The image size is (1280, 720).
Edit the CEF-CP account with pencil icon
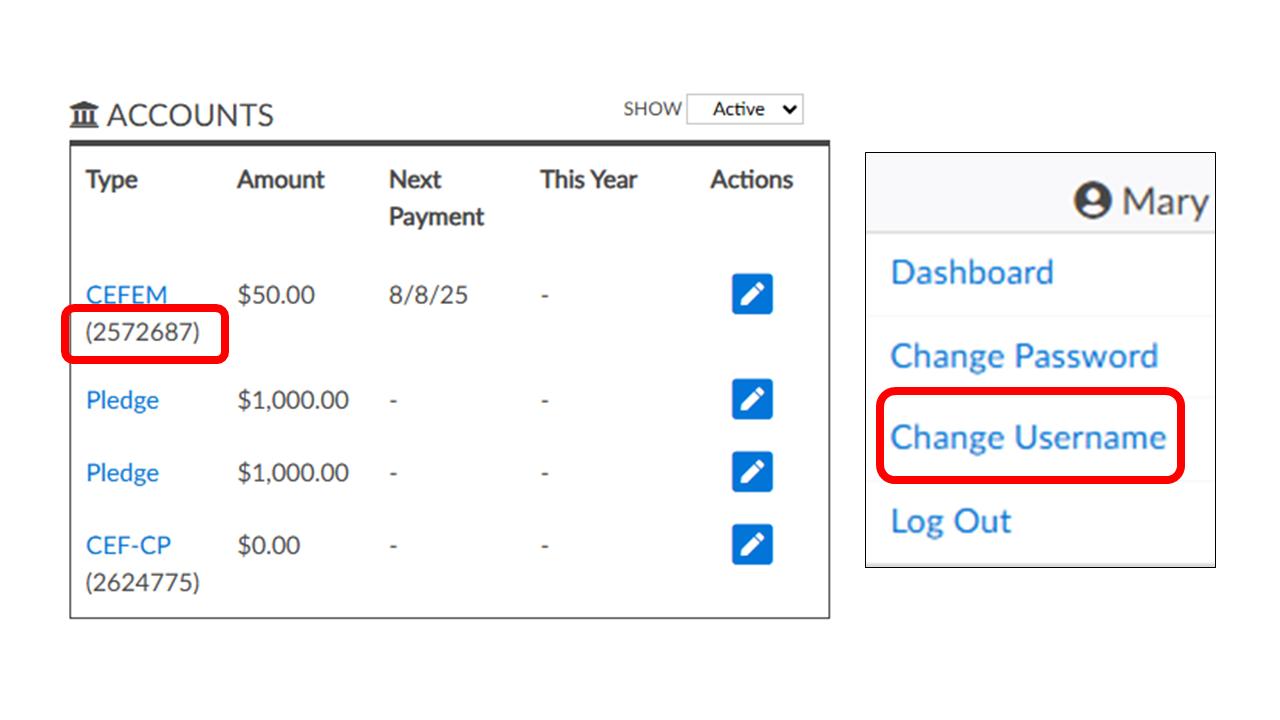pos(752,544)
